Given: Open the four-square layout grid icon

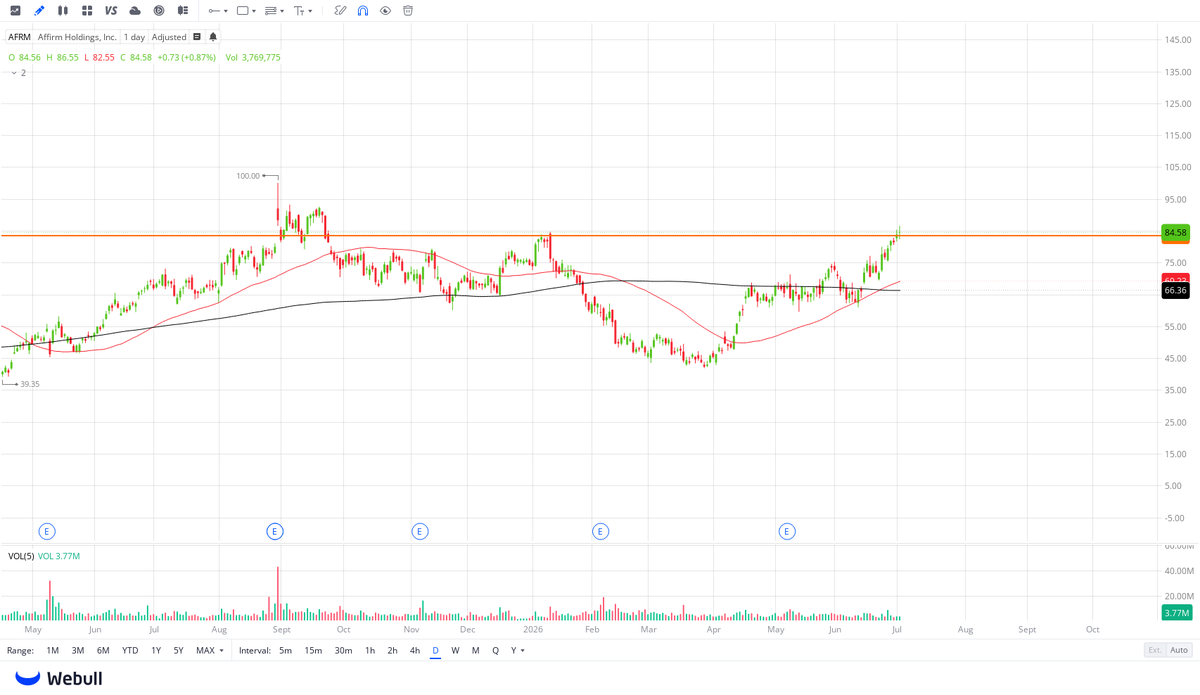Looking at the screenshot, I should 87,11.
